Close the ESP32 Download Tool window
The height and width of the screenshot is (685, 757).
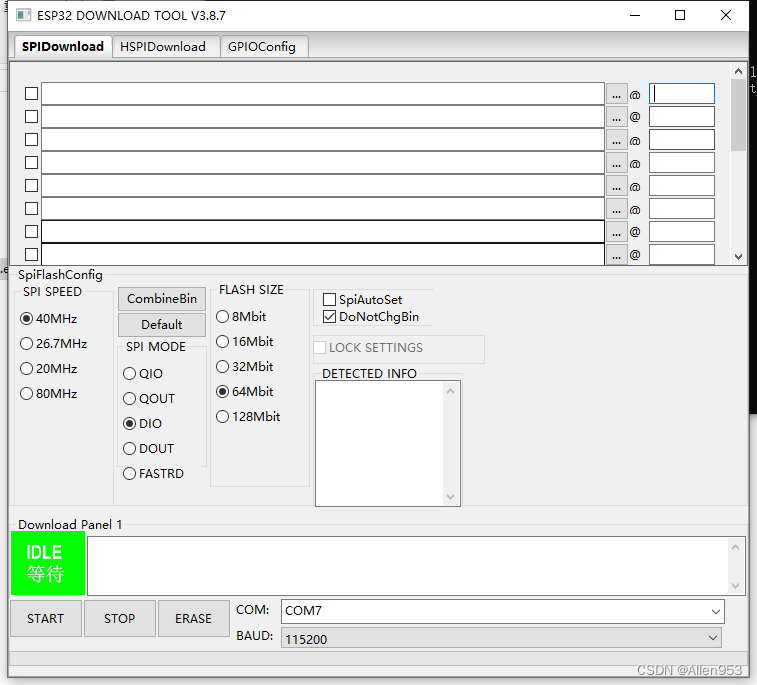click(x=726, y=15)
